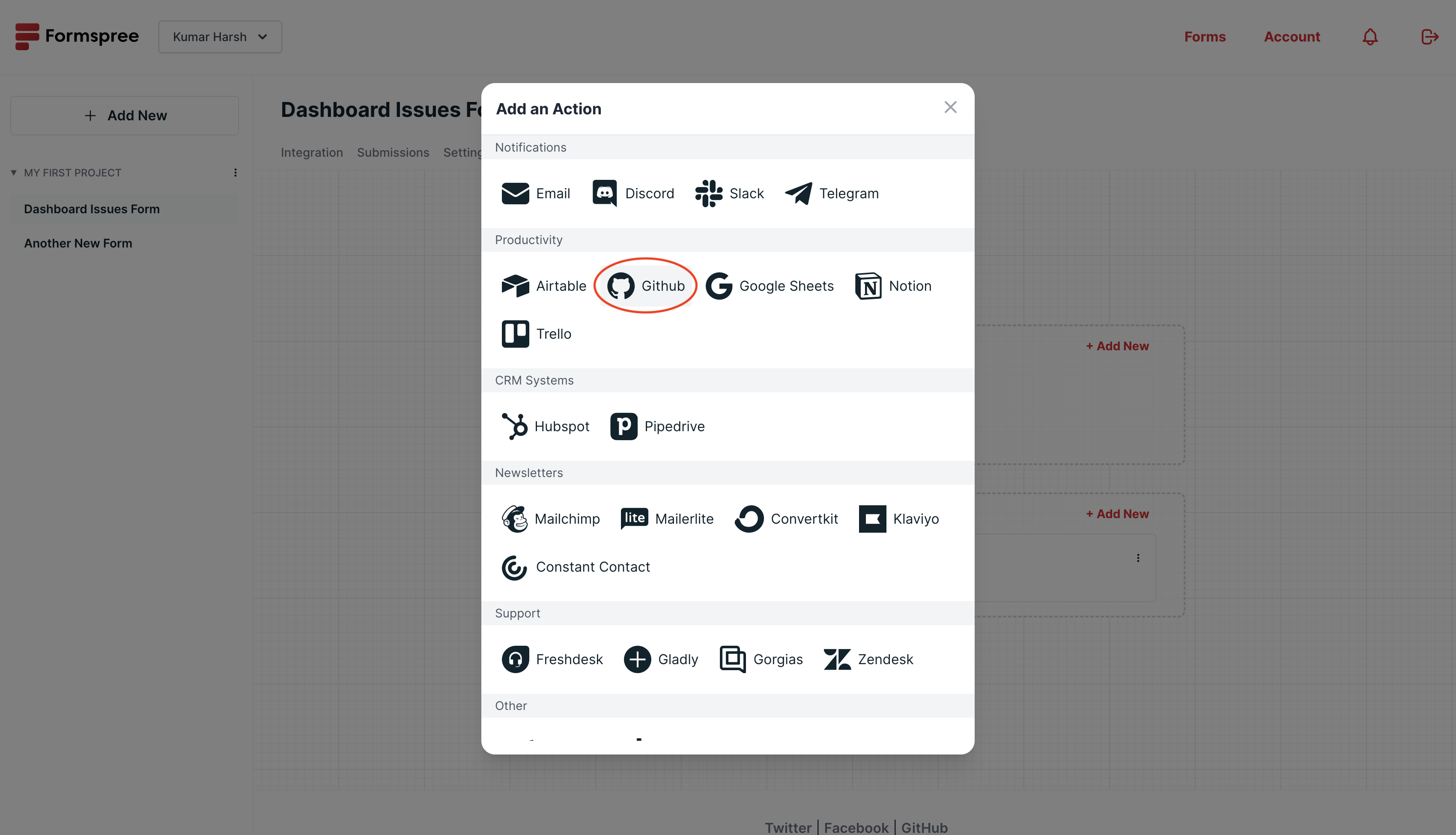Pick the Discord action icon

pos(604,193)
